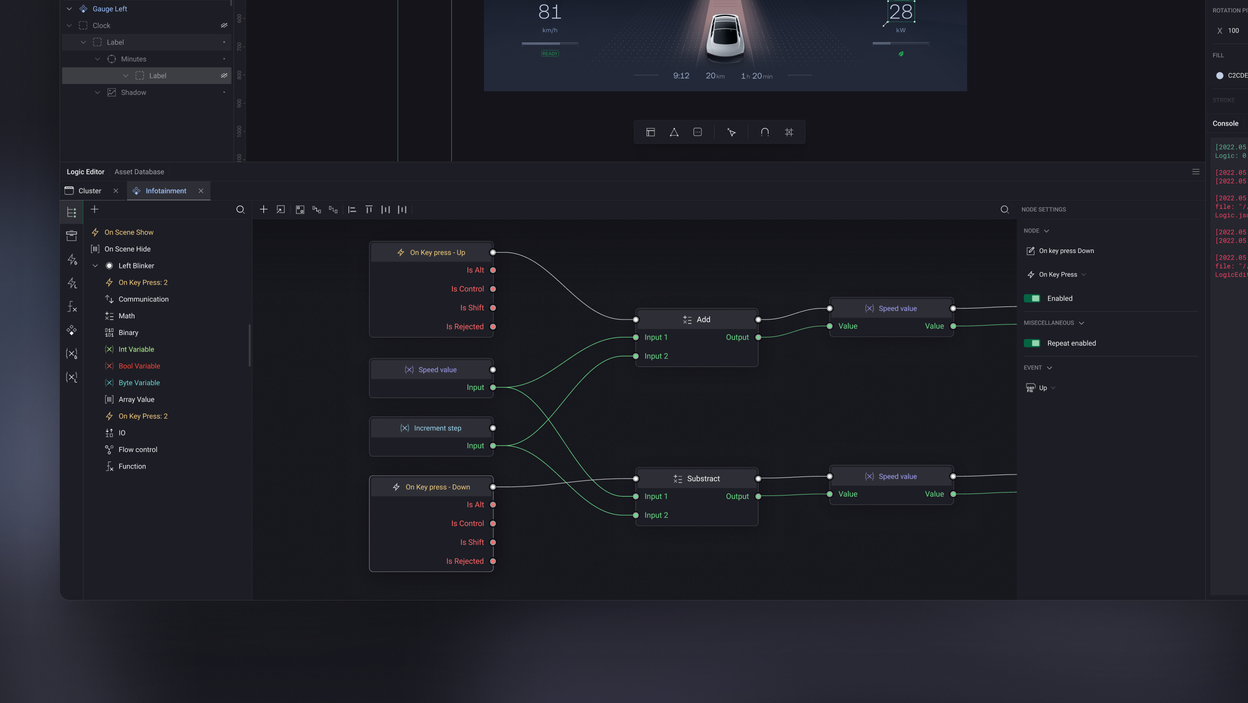The height and width of the screenshot is (703, 1248).
Task: Collapse the Minutes tree item chevron
Action: tap(97, 59)
